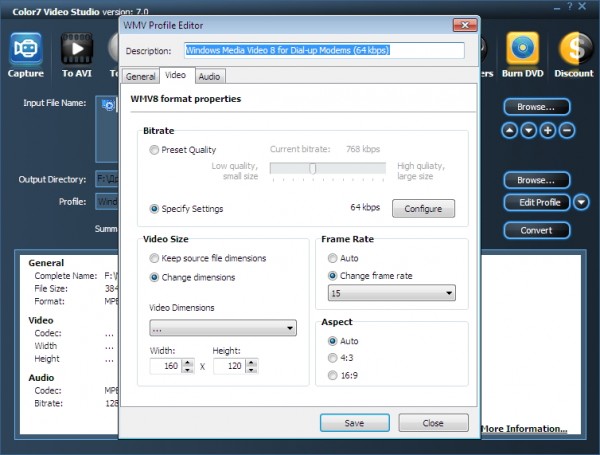This screenshot has height=455, width=600.
Task: Open the Capture tool icon
Action: (26, 49)
